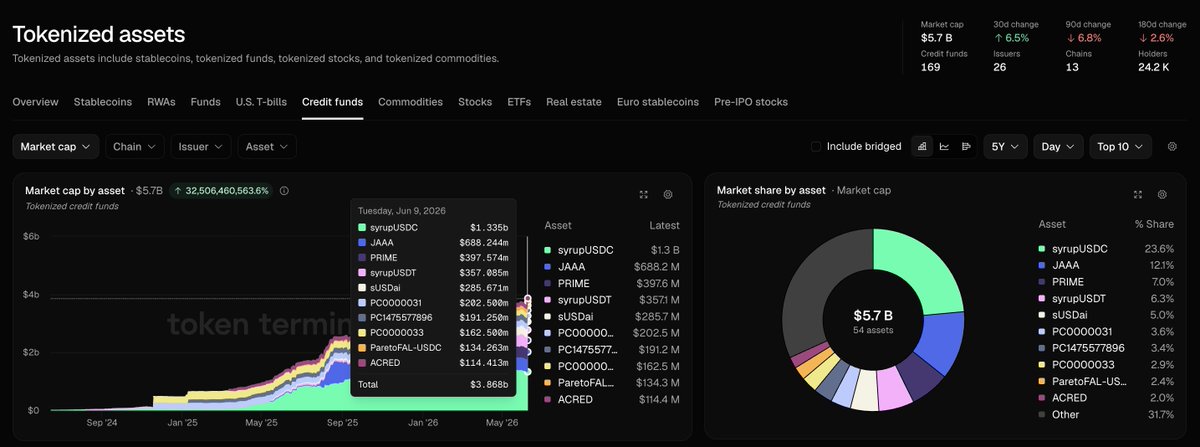The width and height of the screenshot is (1200, 447).
Task: Go to the Pre-IPO stocks tab
Action: (751, 102)
